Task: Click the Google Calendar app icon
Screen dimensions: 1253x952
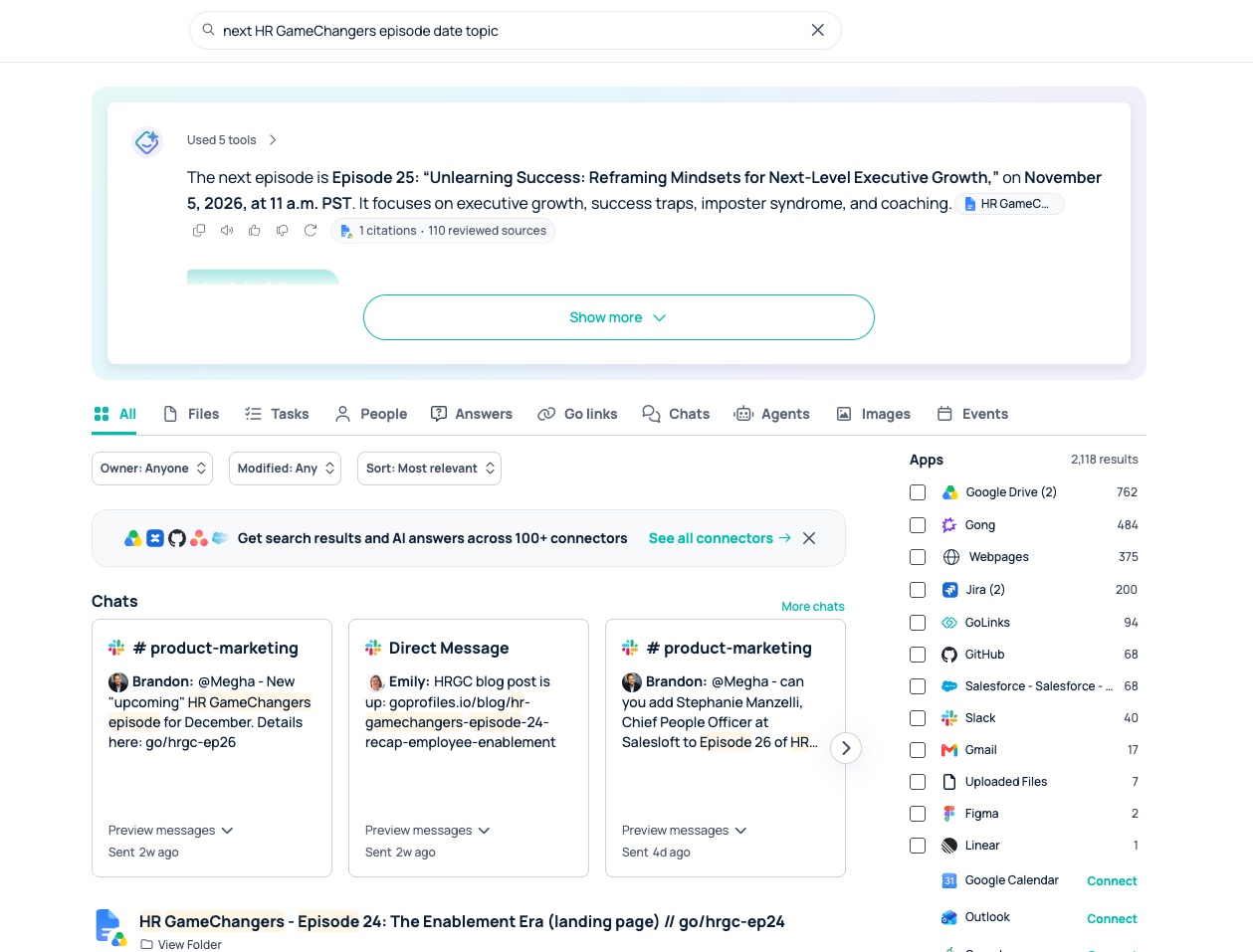Action: [x=949, y=881]
